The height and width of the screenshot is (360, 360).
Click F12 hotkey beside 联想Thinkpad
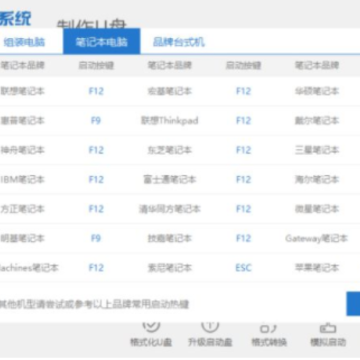click(243, 120)
